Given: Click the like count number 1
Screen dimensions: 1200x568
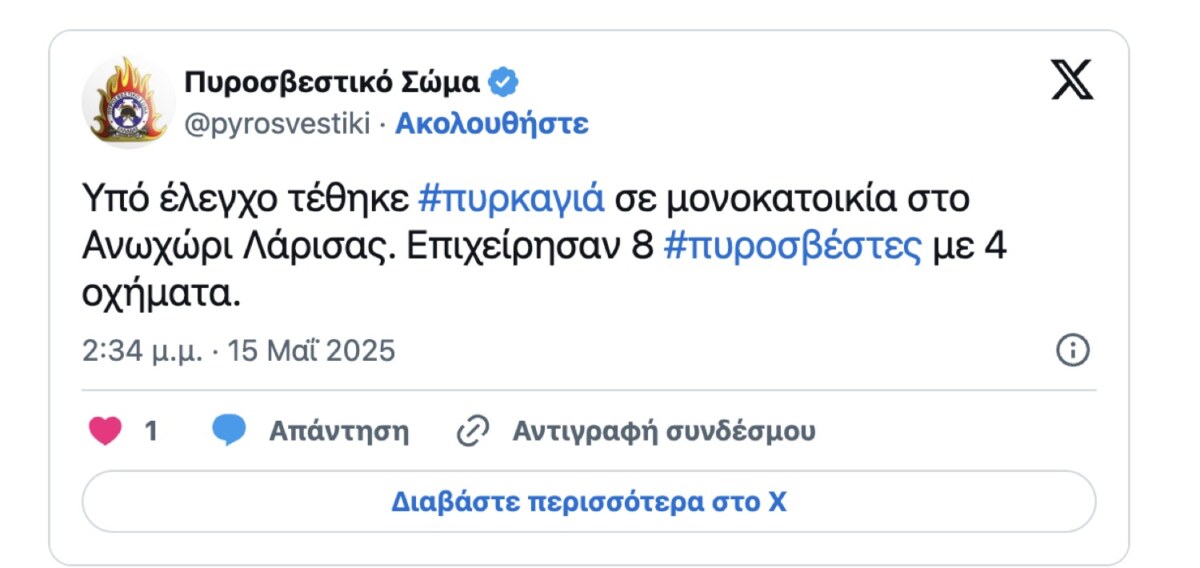Looking at the screenshot, I should coord(151,431).
